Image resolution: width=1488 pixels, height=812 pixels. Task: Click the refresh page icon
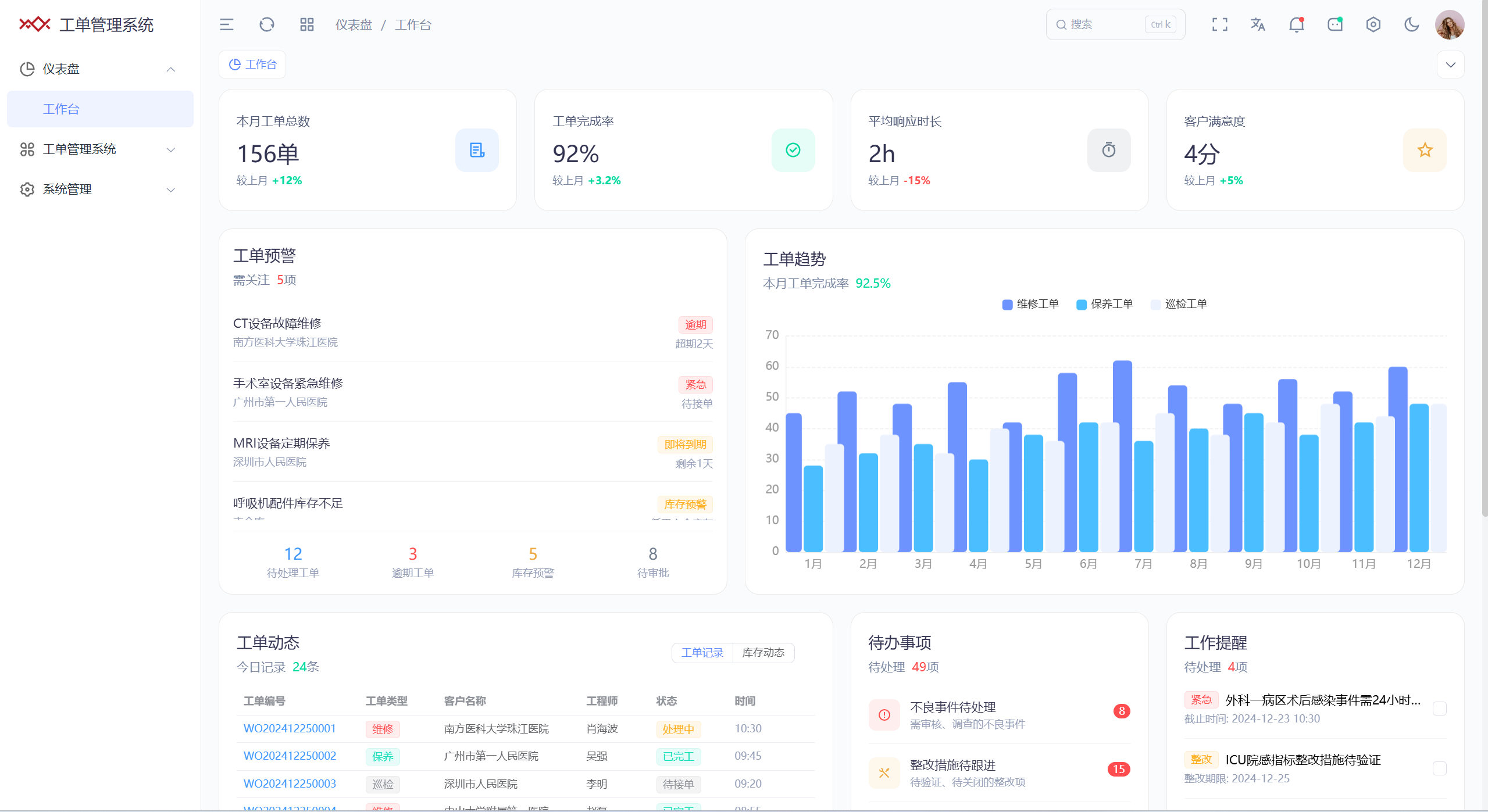[266, 24]
